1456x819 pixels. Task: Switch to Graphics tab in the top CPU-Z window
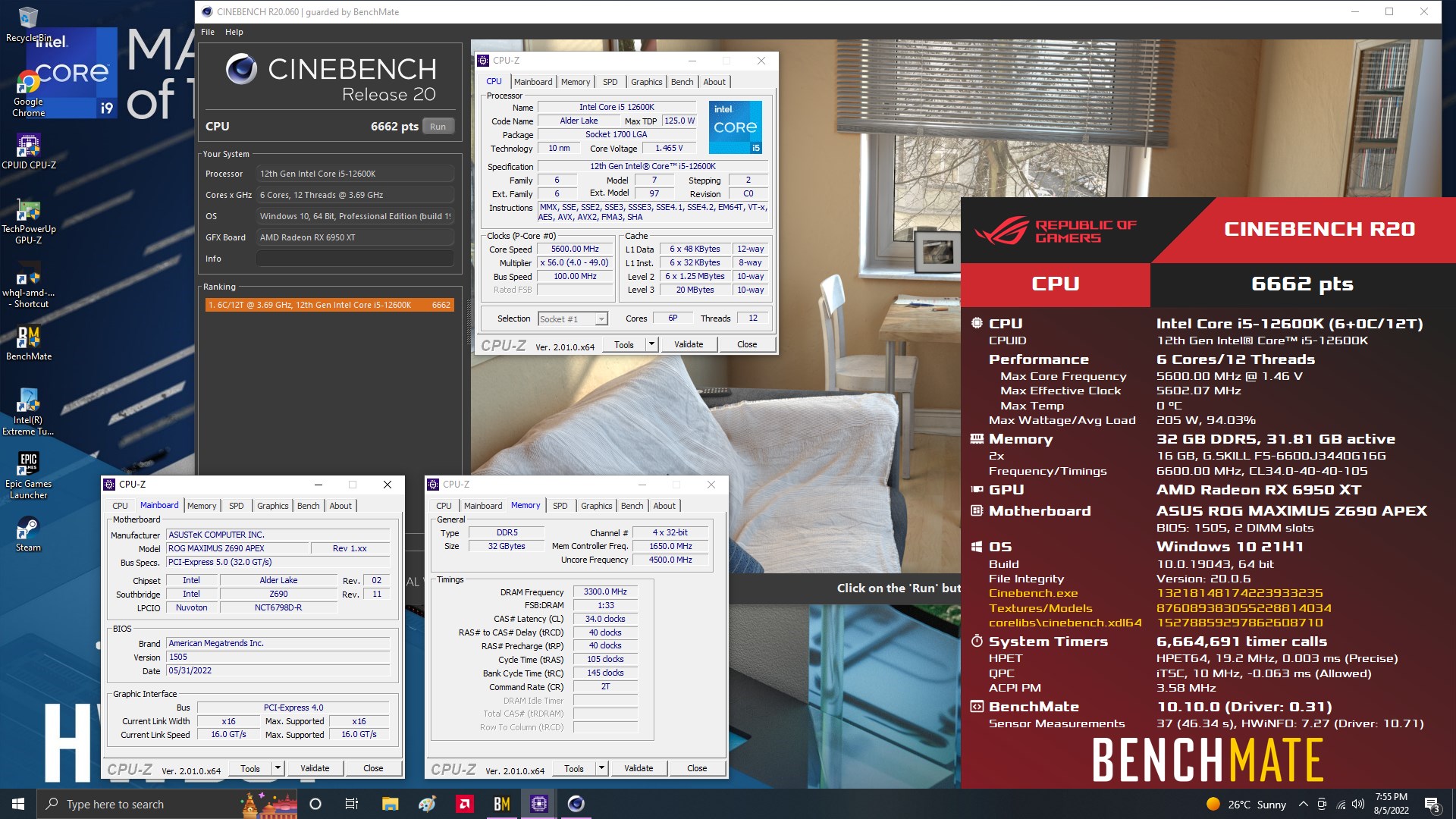coord(646,82)
